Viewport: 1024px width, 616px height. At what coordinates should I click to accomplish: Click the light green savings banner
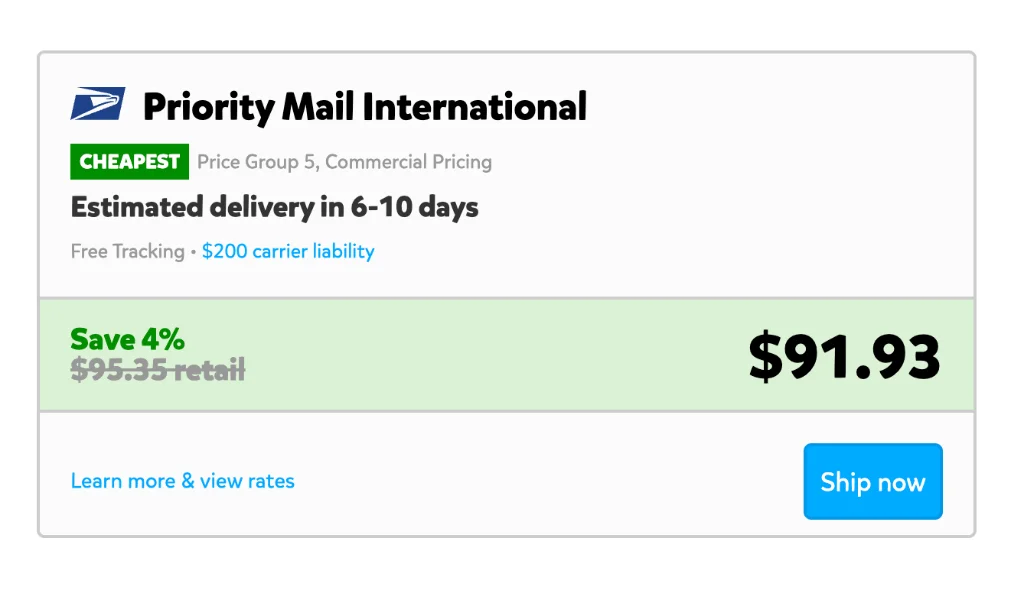click(506, 355)
